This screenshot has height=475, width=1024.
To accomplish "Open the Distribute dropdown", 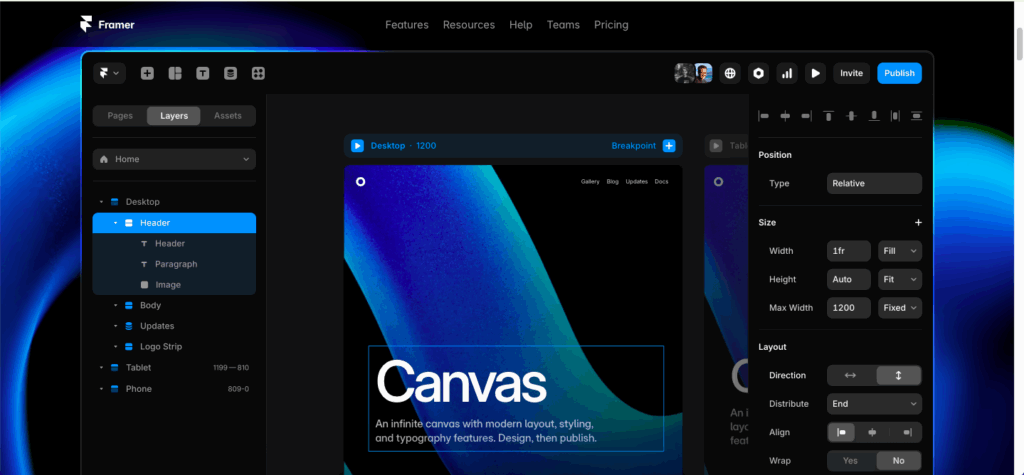I will (x=874, y=404).
